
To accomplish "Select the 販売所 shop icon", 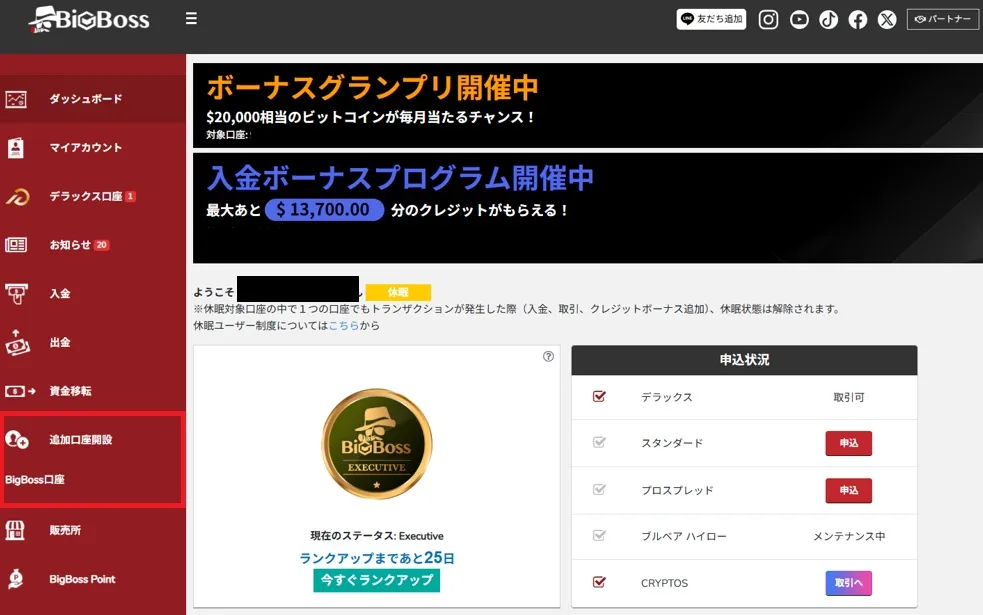I will pyautogui.click(x=15, y=530).
